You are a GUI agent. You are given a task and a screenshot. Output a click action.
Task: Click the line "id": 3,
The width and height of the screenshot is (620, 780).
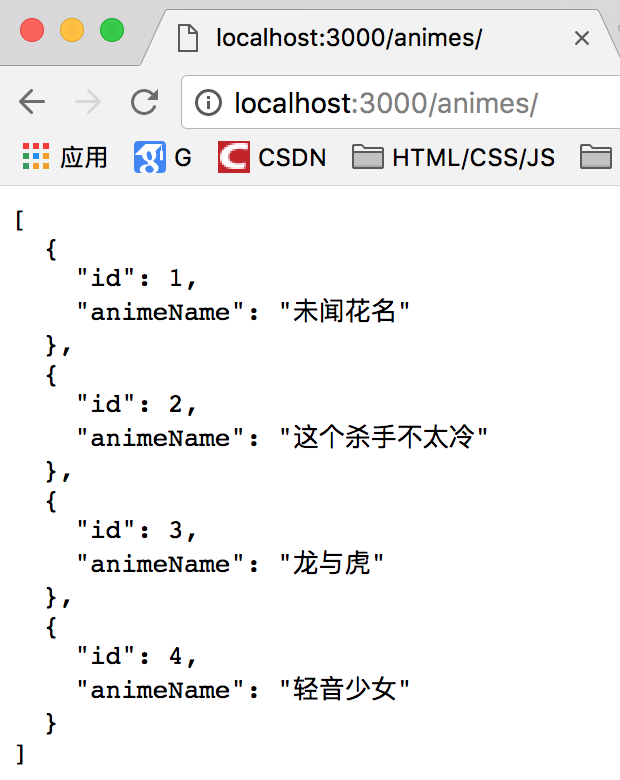[137, 530]
